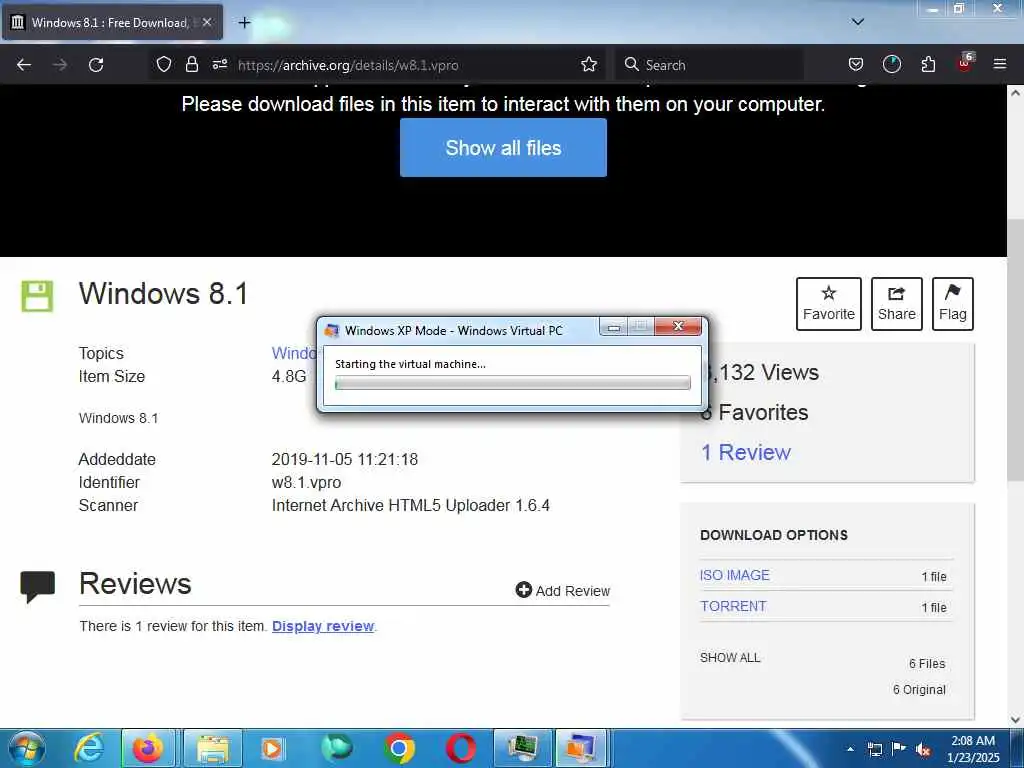This screenshot has height=768, width=1024.
Task: Download the TORRENT option
Action: [733, 606]
